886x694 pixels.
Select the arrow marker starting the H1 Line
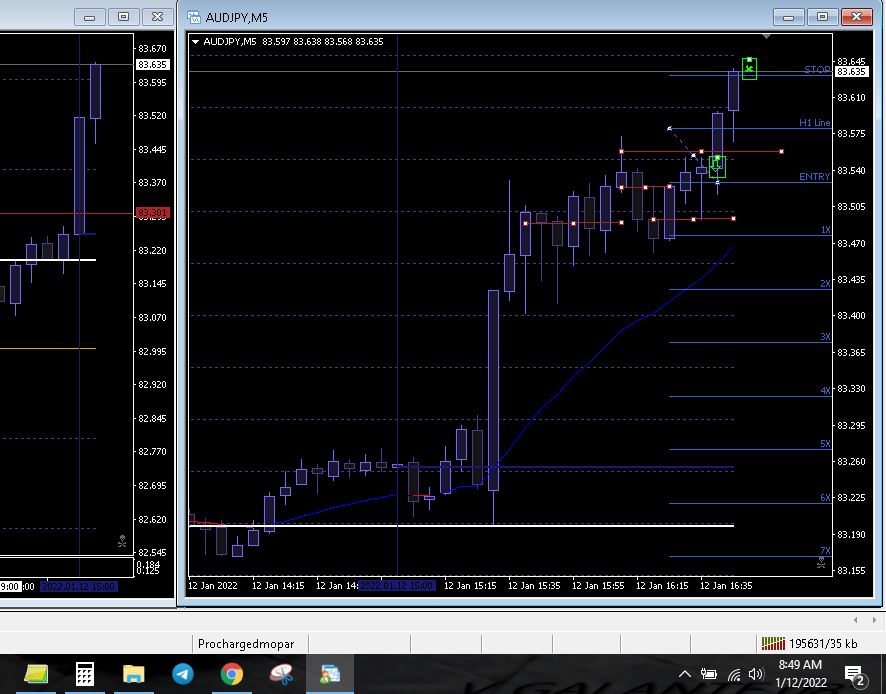point(670,129)
